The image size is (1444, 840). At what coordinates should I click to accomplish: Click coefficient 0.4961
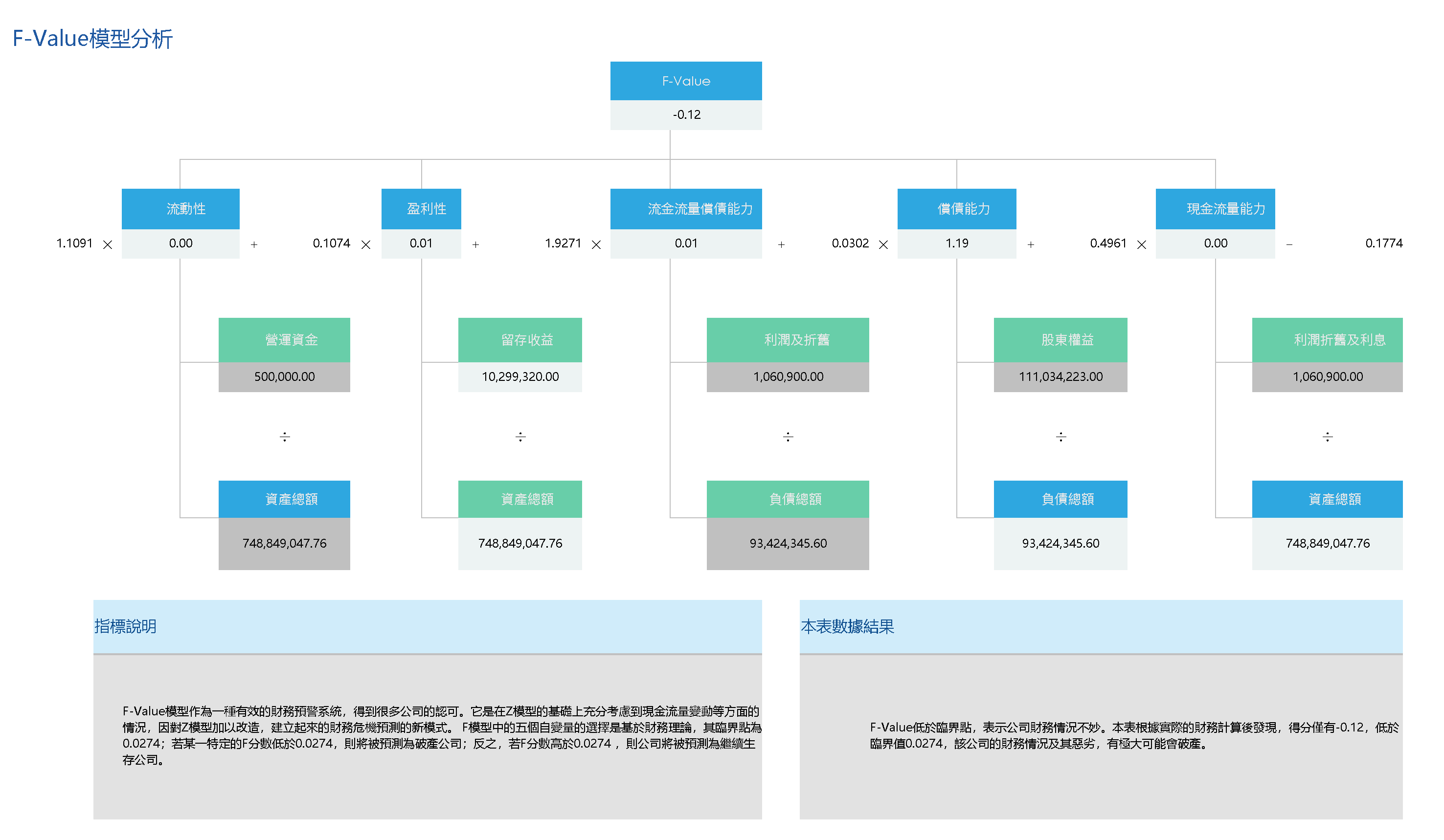tap(1108, 243)
